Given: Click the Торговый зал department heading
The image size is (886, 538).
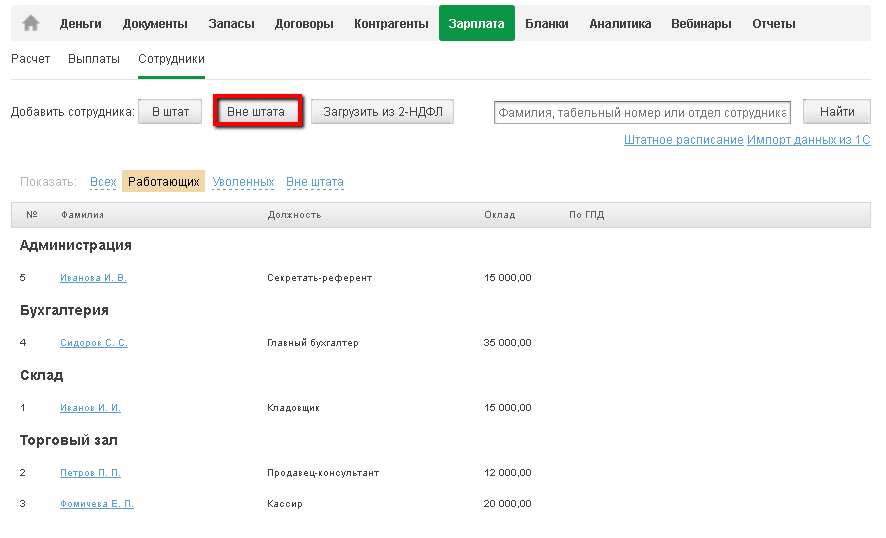Looking at the screenshot, I should pos(68,440).
